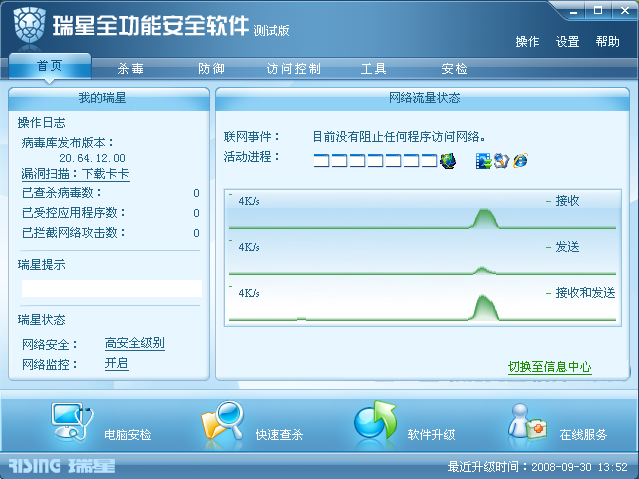This screenshot has height=479, width=639.
Task: Click the 高安全级别 security level link
Action: pos(134,343)
